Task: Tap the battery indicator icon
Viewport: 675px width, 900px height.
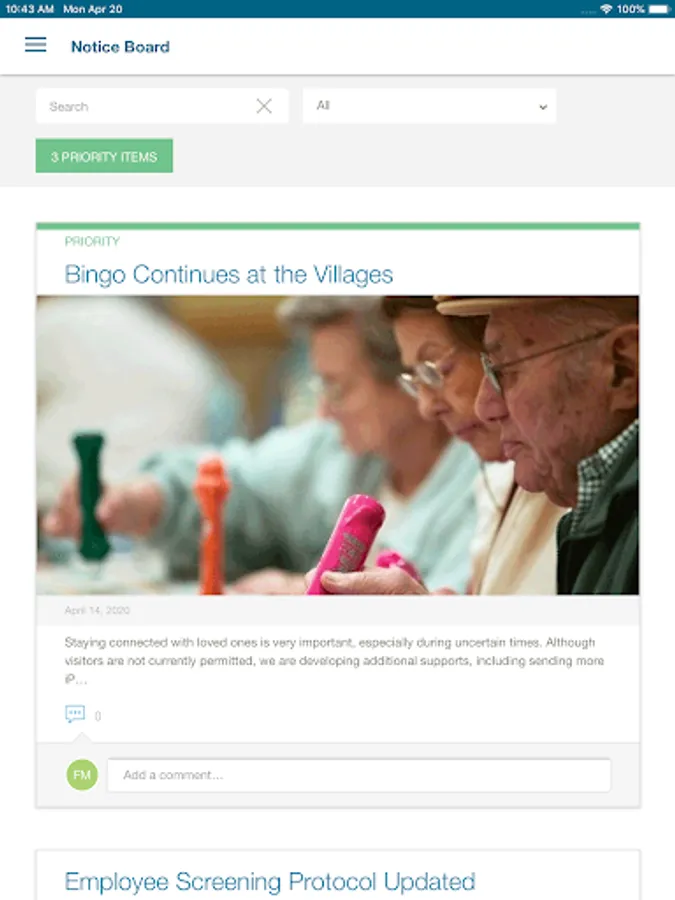Action: click(x=659, y=9)
